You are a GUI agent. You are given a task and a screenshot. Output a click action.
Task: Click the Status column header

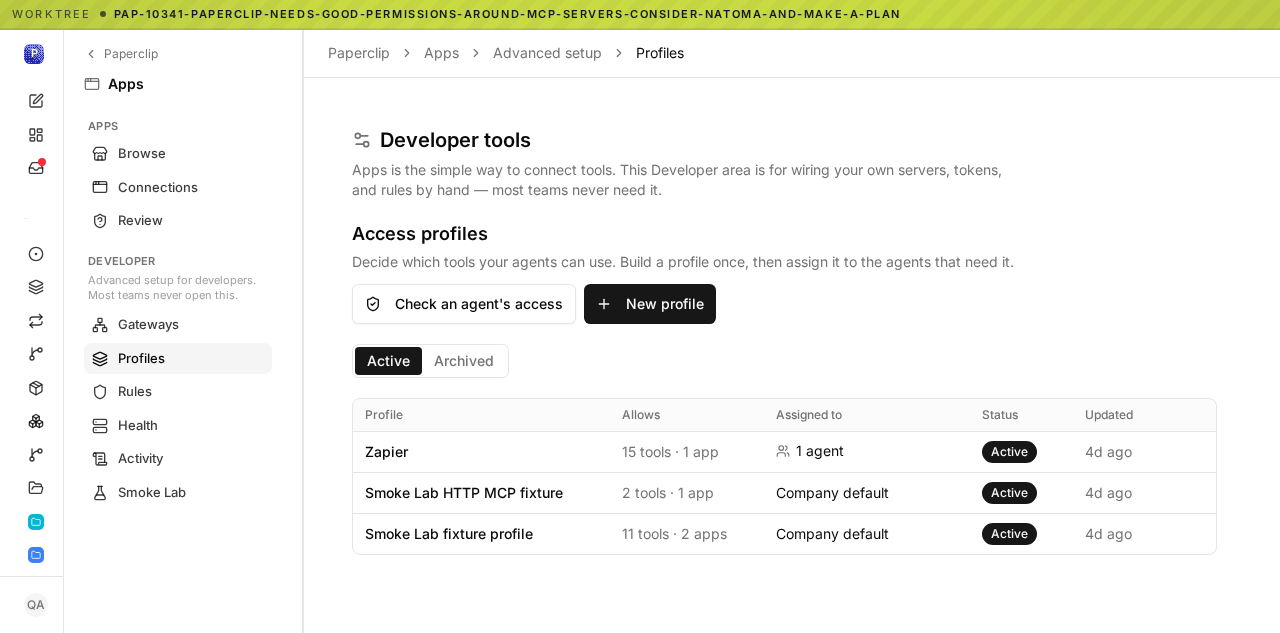click(1000, 415)
